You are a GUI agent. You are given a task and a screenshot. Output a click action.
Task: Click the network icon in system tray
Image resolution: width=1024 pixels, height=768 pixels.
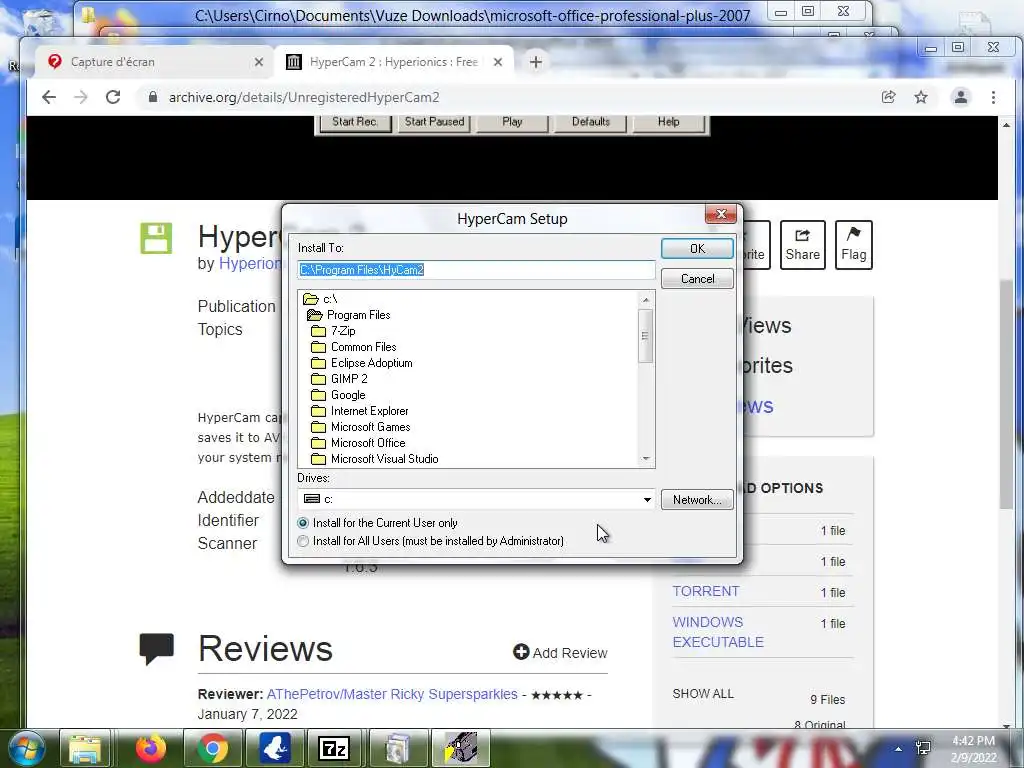point(923,748)
